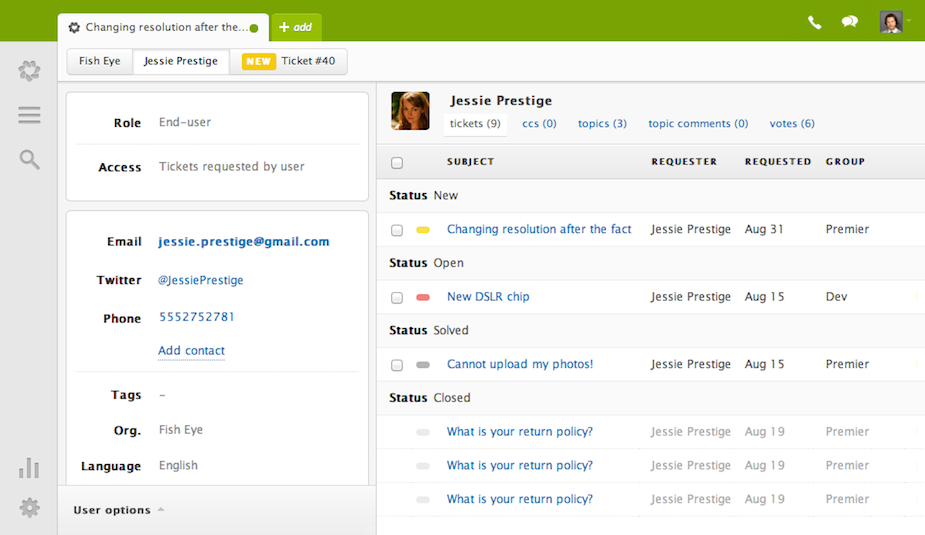
Task: Open the views list icon in sidebar
Action: pos(29,115)
